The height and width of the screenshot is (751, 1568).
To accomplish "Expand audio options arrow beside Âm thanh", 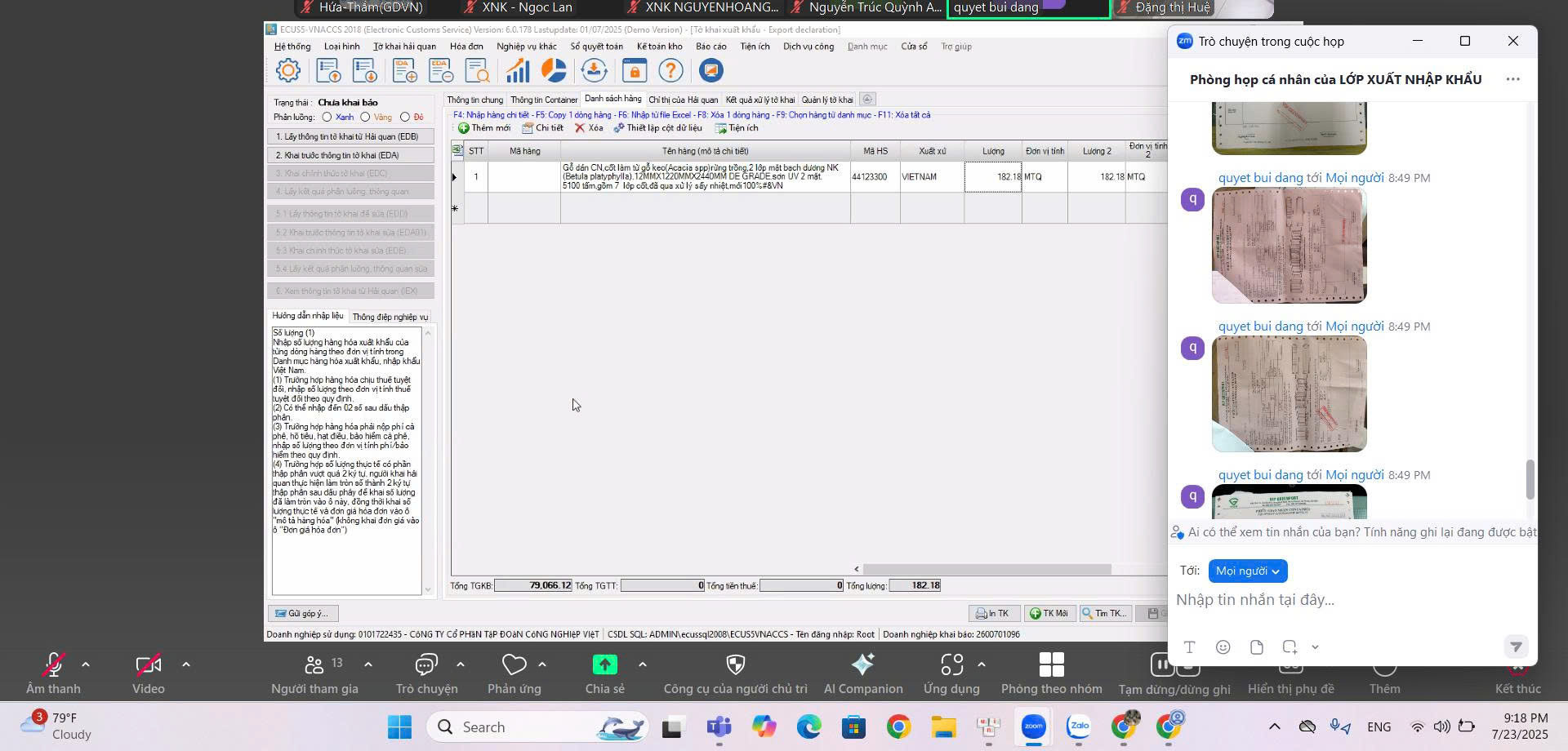I will pos(86,664).
